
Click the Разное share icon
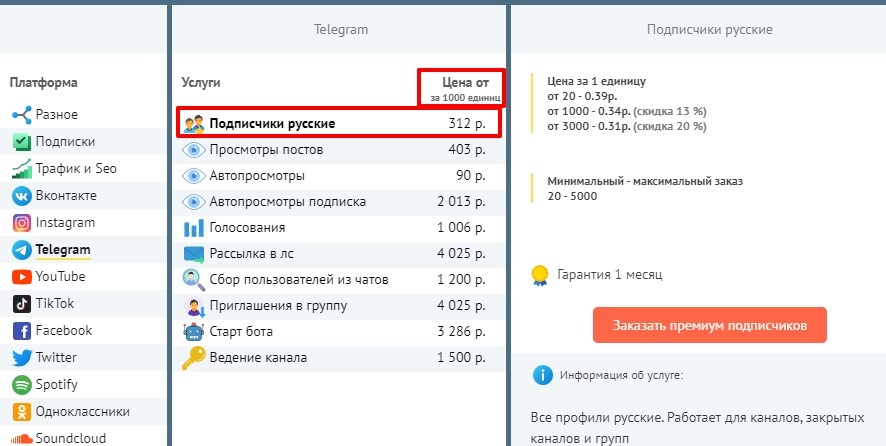pyautogui.click(x=21, y=115)
